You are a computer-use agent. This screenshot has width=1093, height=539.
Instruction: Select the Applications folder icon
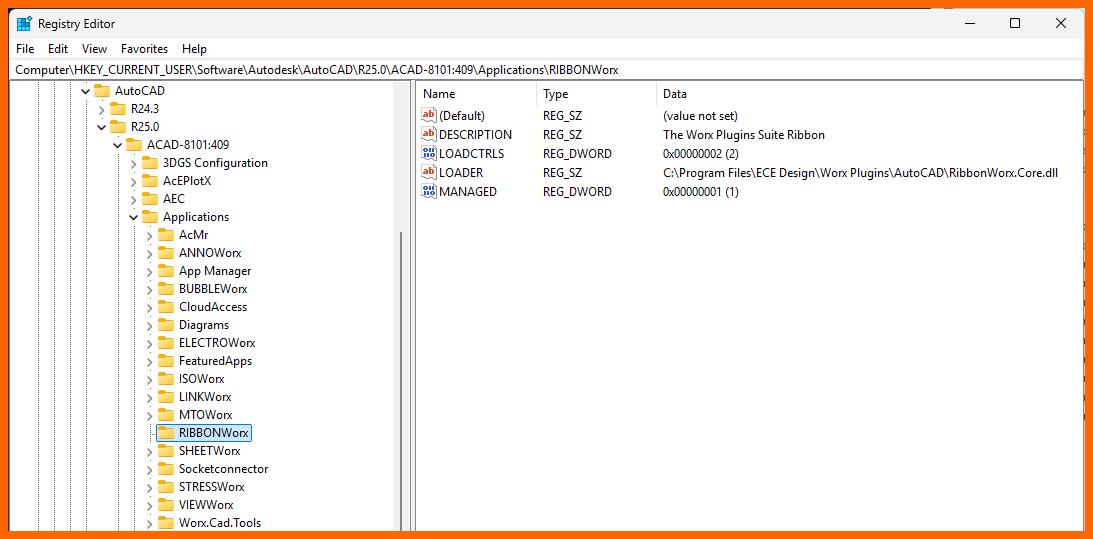(150, 217)
